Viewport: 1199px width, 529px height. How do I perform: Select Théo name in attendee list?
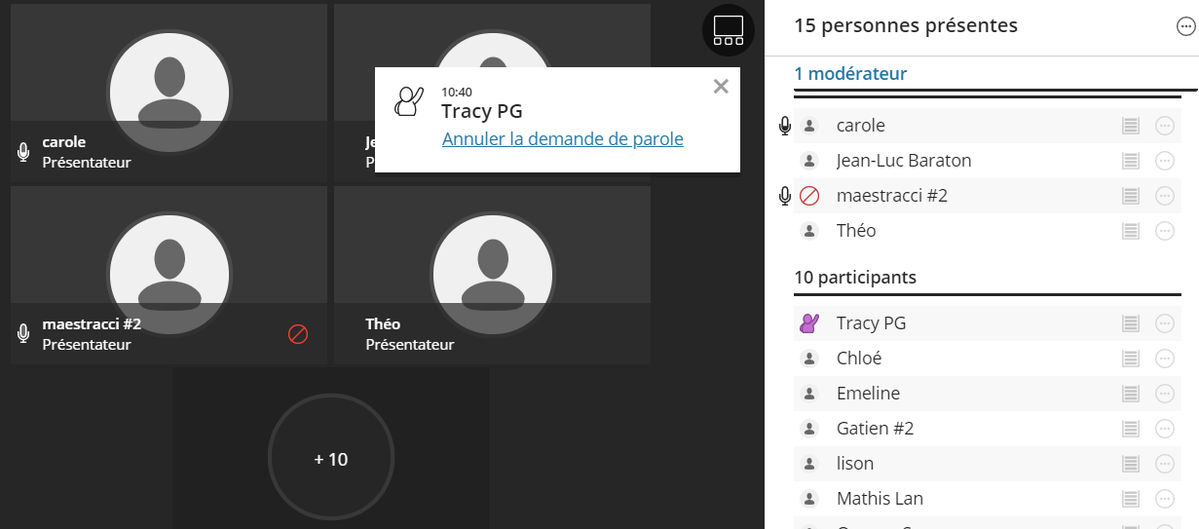coord(856,231)
